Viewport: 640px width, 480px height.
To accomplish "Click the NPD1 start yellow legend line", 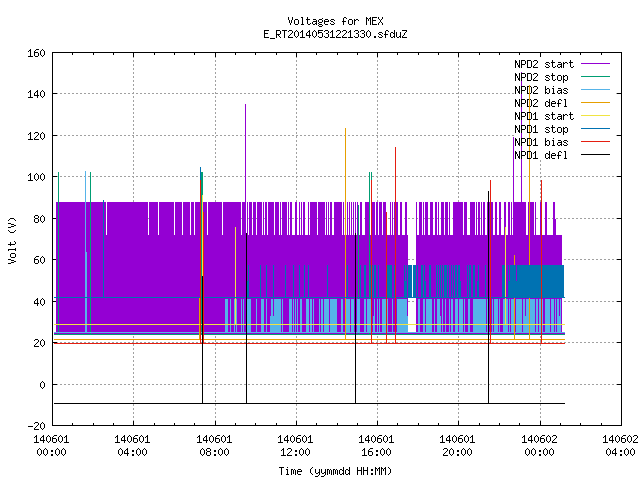I will pyautogui.click(x=595, y=116).
